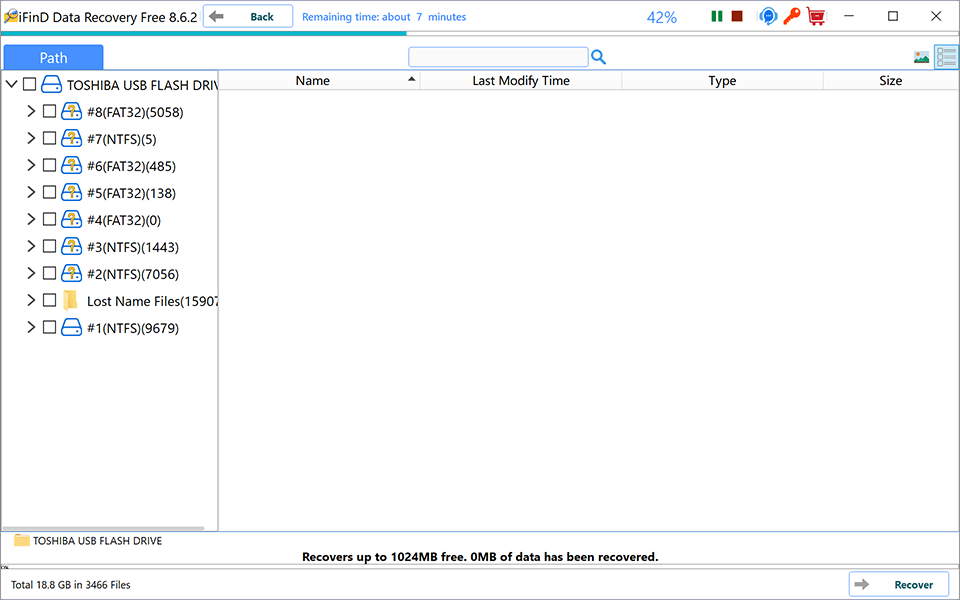Check the #2(NTFS)(7056) checkbox
Viewport: 960px width, 600px height.
pyautogui.click(x=50, y=273)
